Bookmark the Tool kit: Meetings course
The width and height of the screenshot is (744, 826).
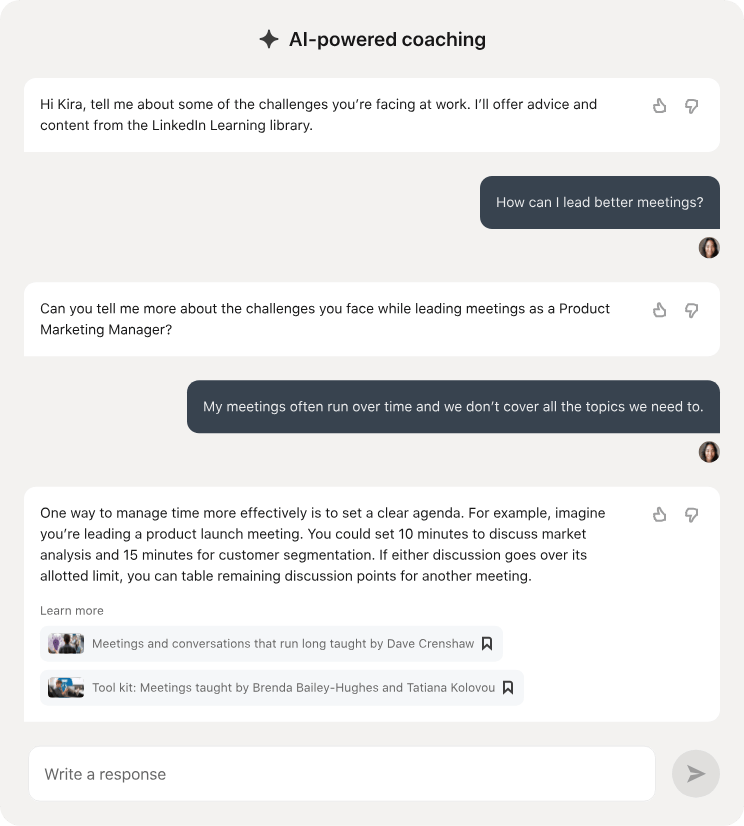508,687
